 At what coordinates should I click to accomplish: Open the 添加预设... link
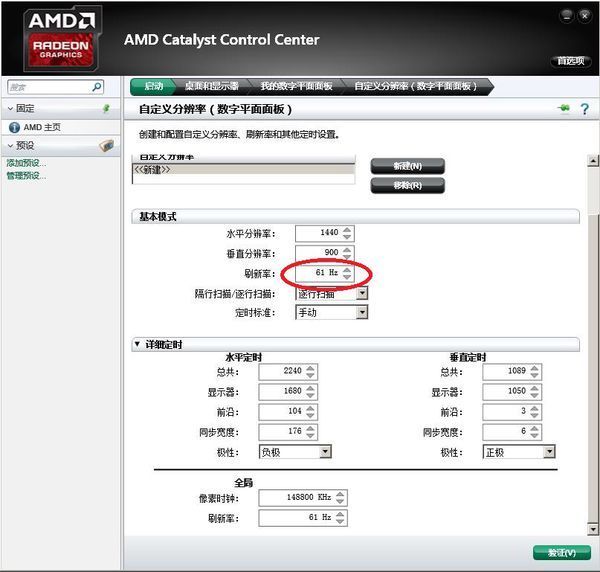pyautogui.click(x=26, y=163)
